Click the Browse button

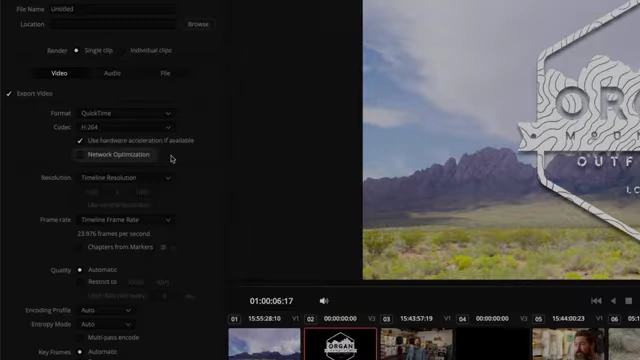pyautogui.click(x=198, y=24)
